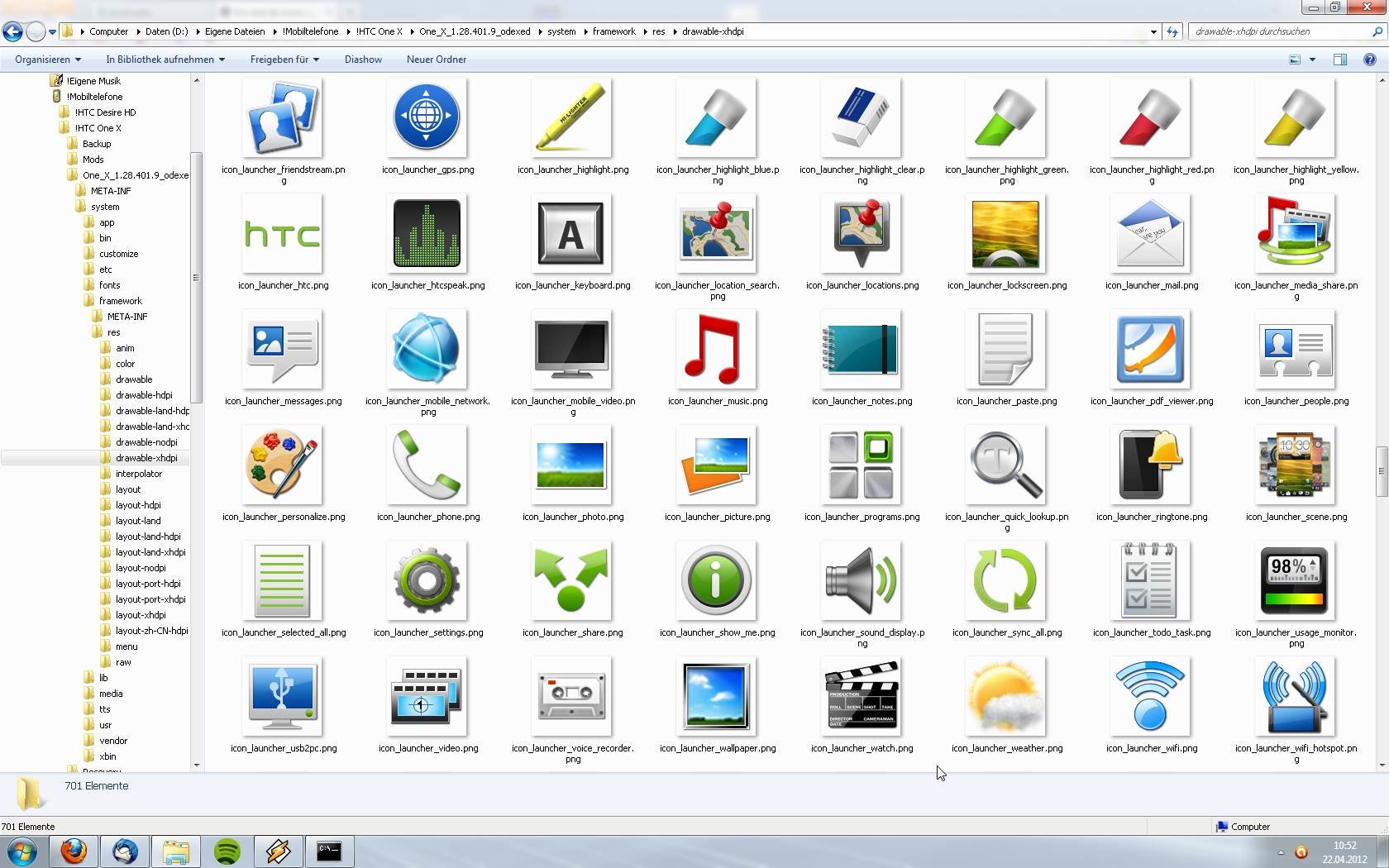Select the menu folder in tree
This screenshot has height=868, width=1389.
click(126, 646)
